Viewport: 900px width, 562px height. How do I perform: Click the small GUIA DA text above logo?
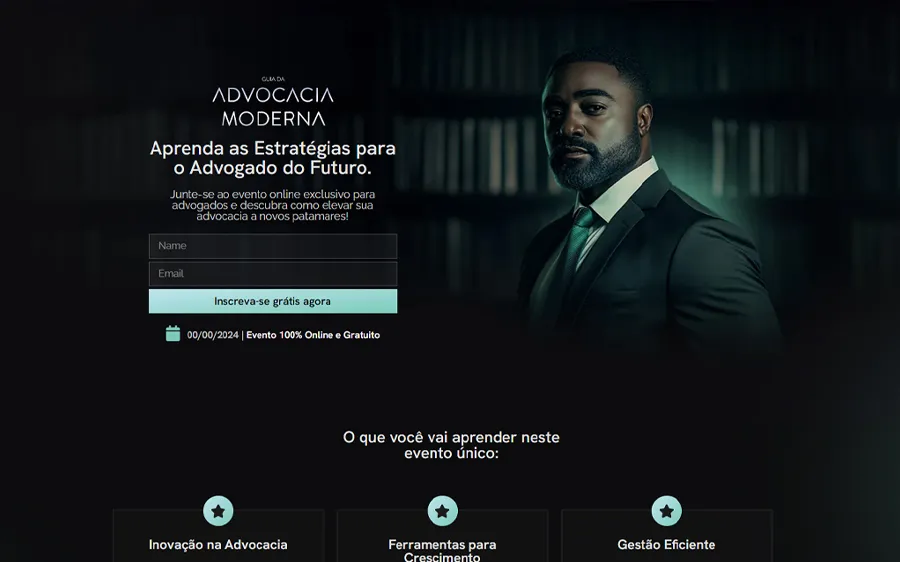point(273,79)
